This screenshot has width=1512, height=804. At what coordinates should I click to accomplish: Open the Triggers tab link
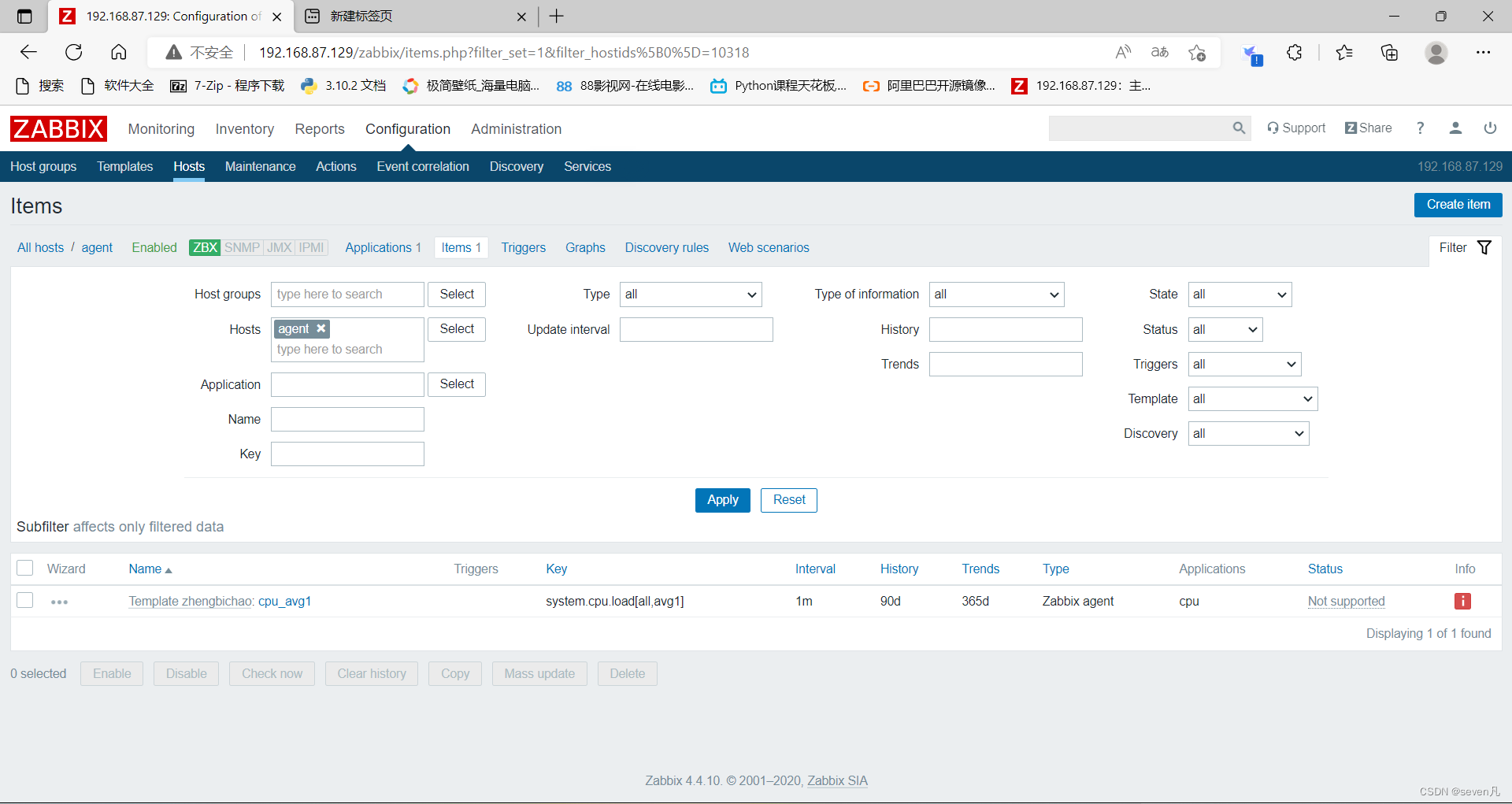tap(524, 248)
